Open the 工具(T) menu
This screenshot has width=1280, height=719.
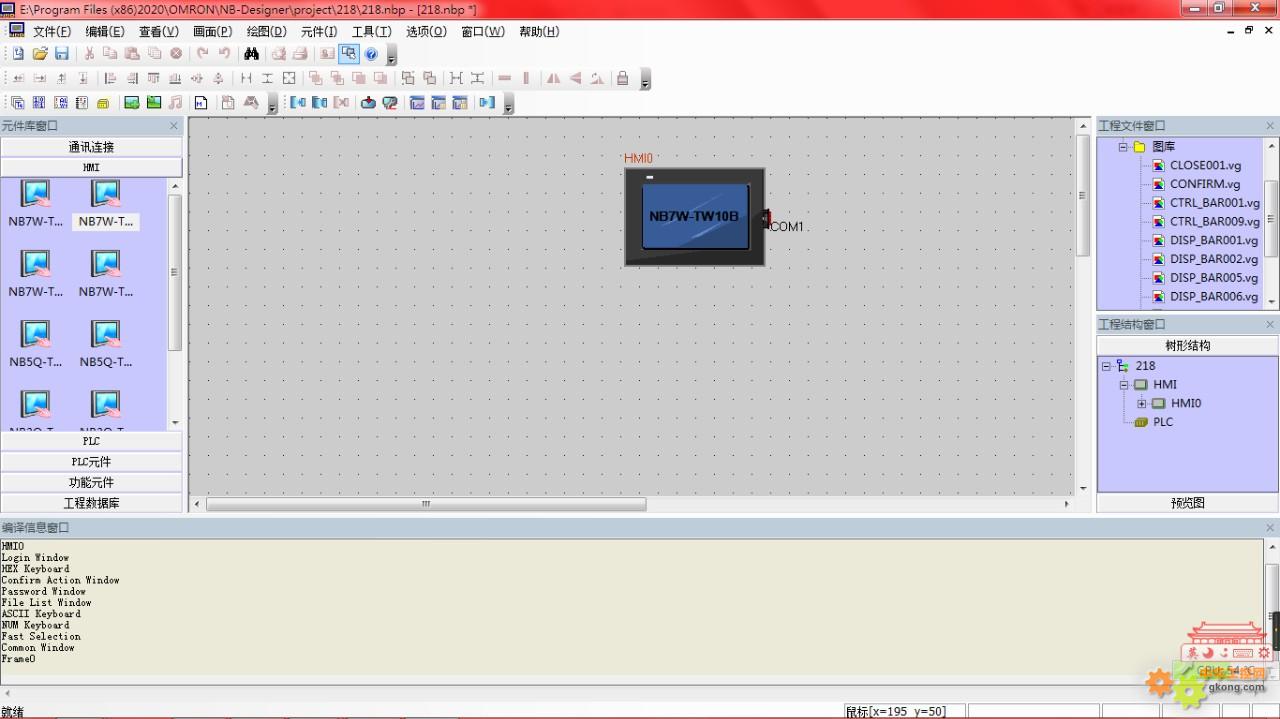point(372,31)
